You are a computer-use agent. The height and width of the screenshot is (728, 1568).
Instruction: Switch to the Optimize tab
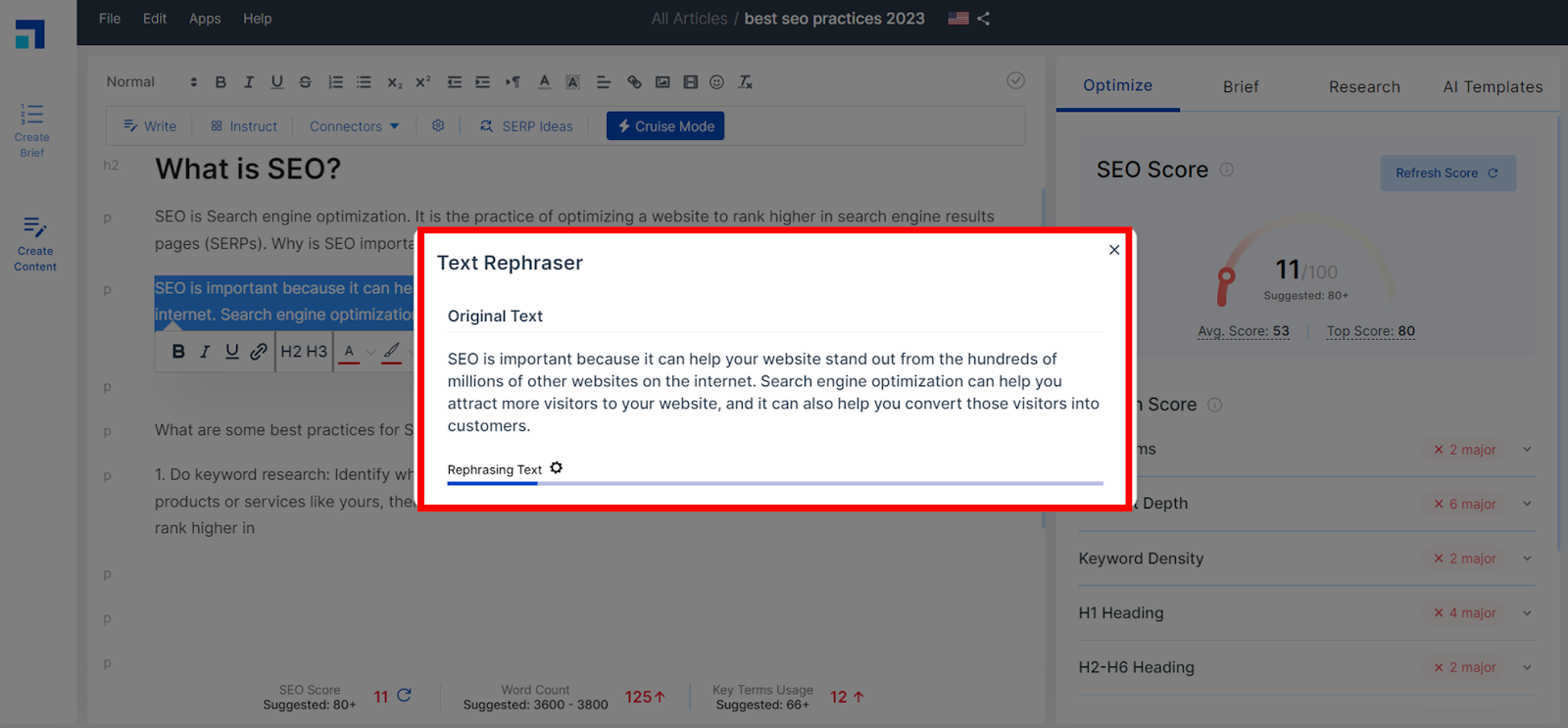tap(1117, 85)
